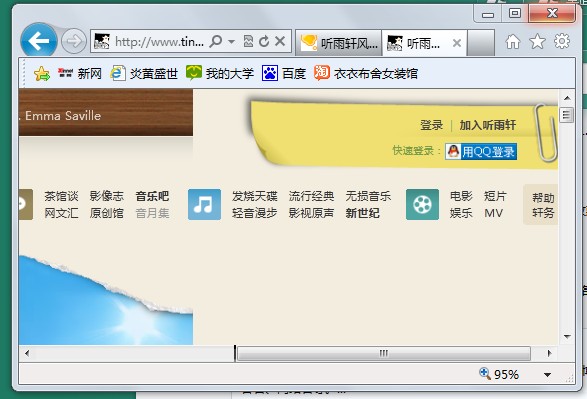Click the 加入听雨轩 link
Screen dimensions: 587x399
(x=487, y=125)
